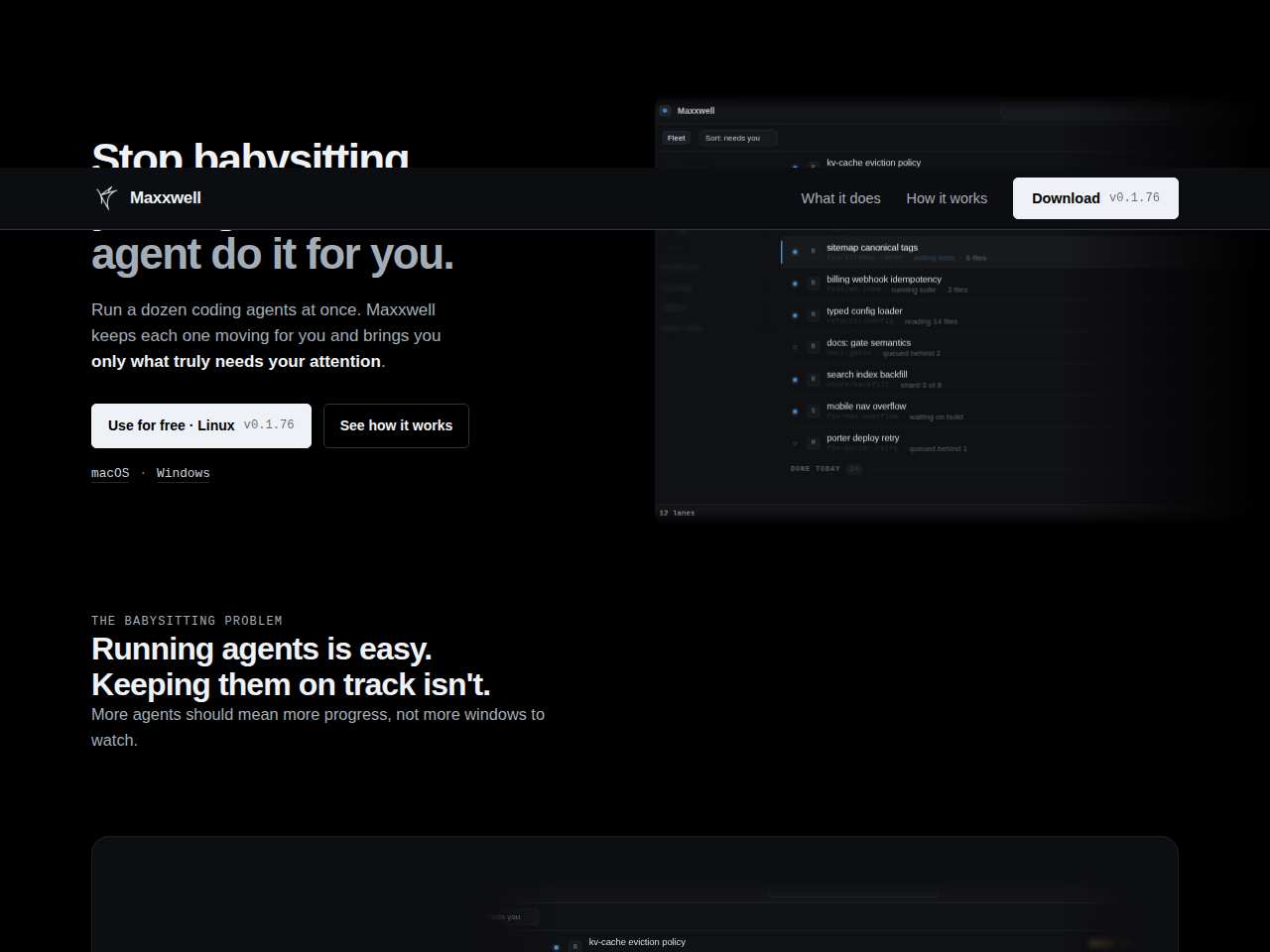Click the blue status dot beside sitemap canonical tags
The image size is (1270, 952).
[795, 252]
